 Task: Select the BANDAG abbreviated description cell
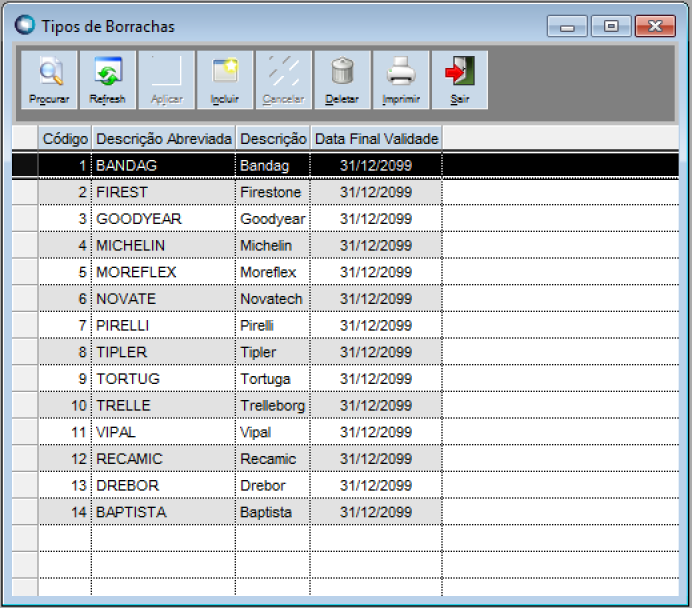coord(163,165)
